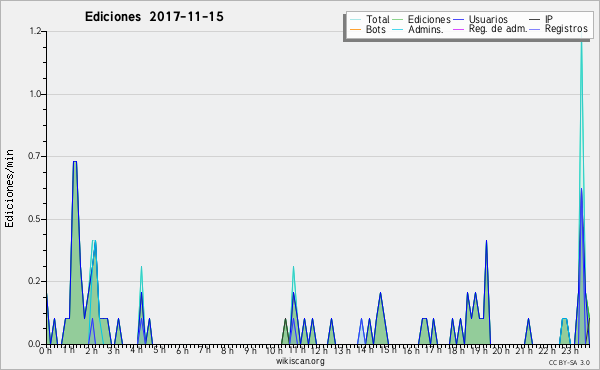Click the '11 h' x-axis label
Viewport: 600px width, 370px height.
click(297, 350)
